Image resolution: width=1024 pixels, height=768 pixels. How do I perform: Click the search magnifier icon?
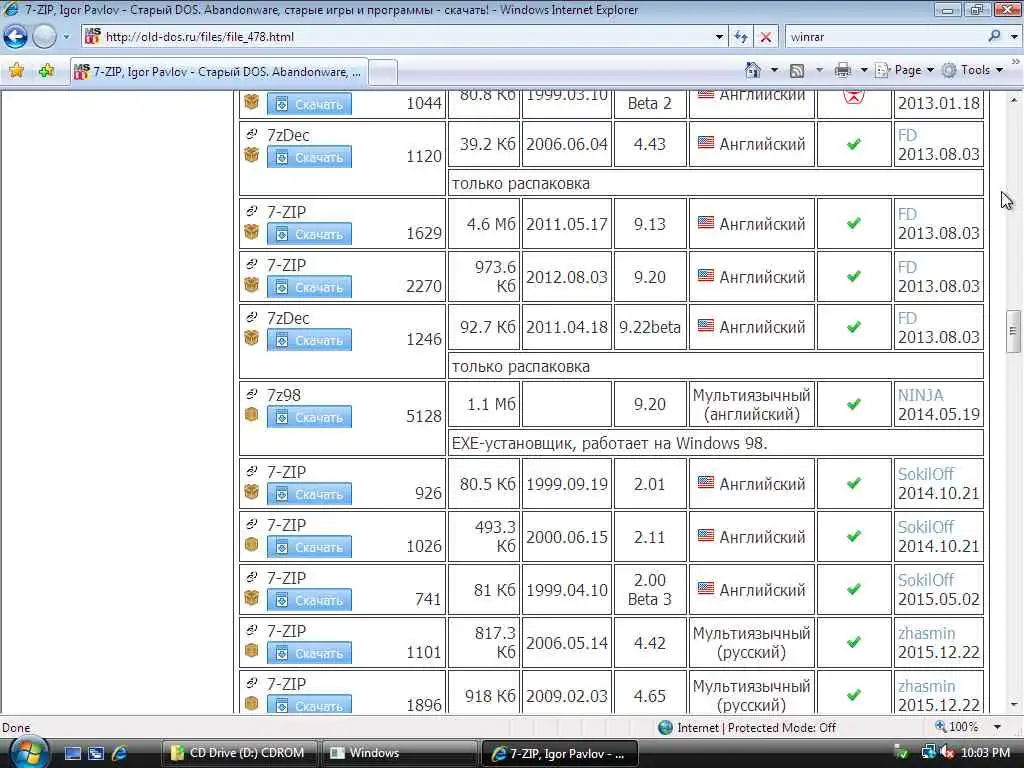994,37
